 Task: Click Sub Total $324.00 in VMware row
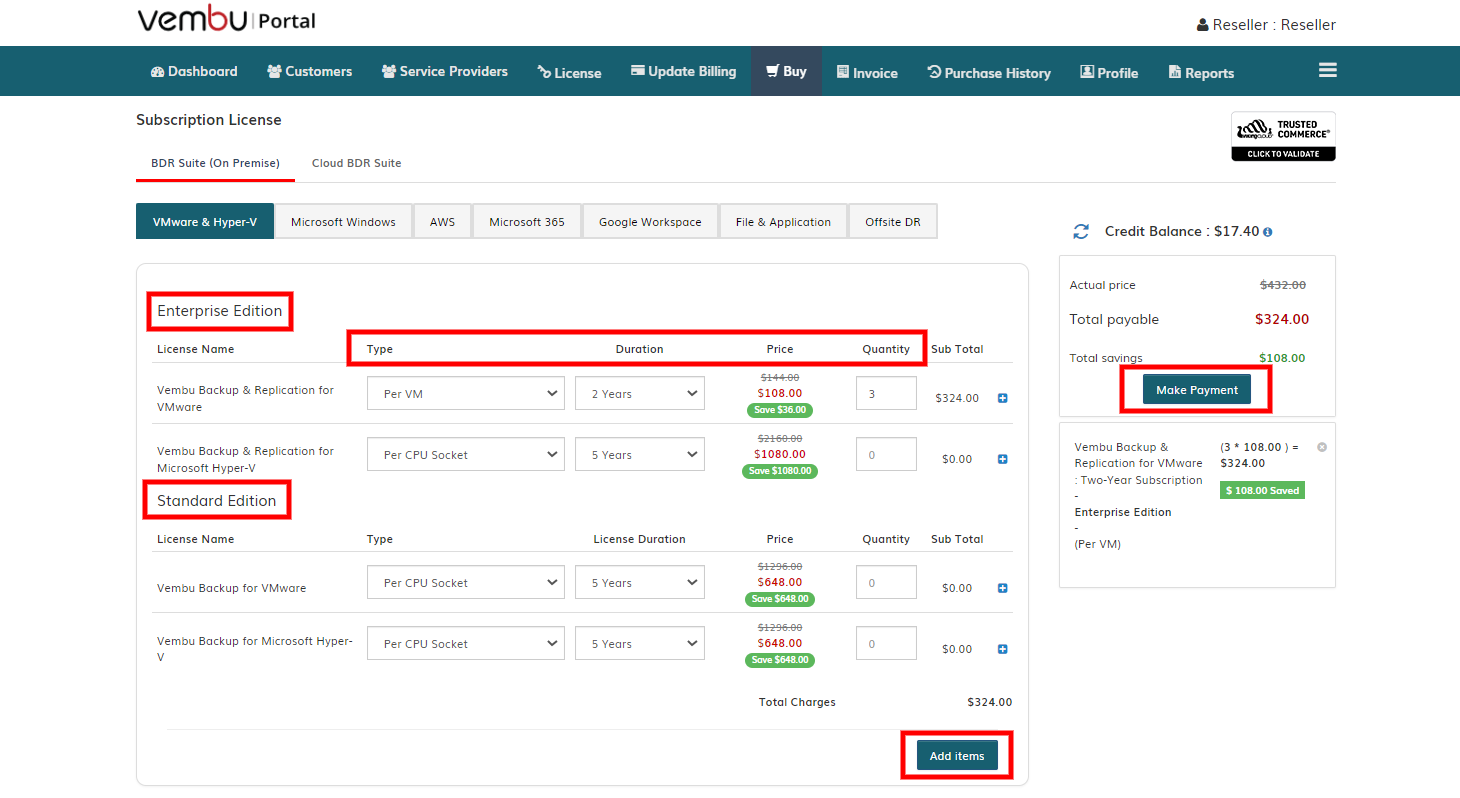(957, 398)
